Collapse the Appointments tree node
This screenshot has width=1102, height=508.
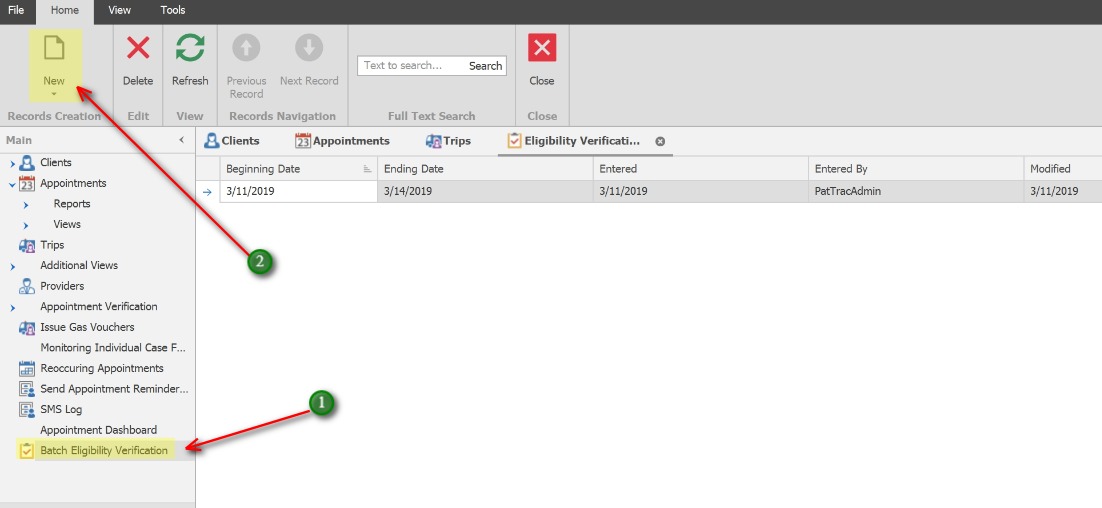point(12,185)
